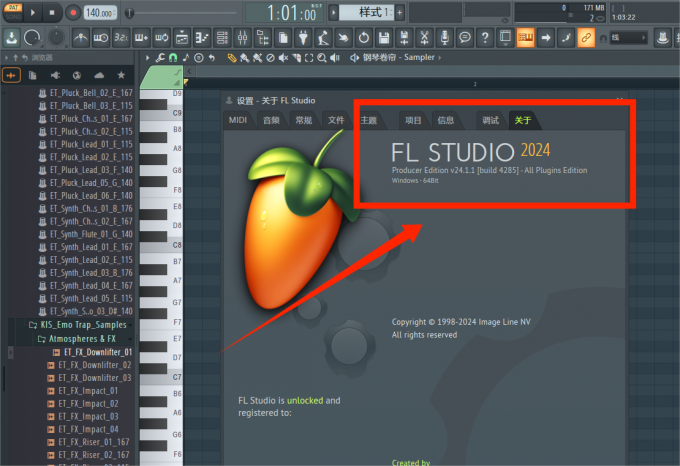Switch to the MIDI settings tab
The width and height of the screenshot is (680, 466).
[238, 120]
